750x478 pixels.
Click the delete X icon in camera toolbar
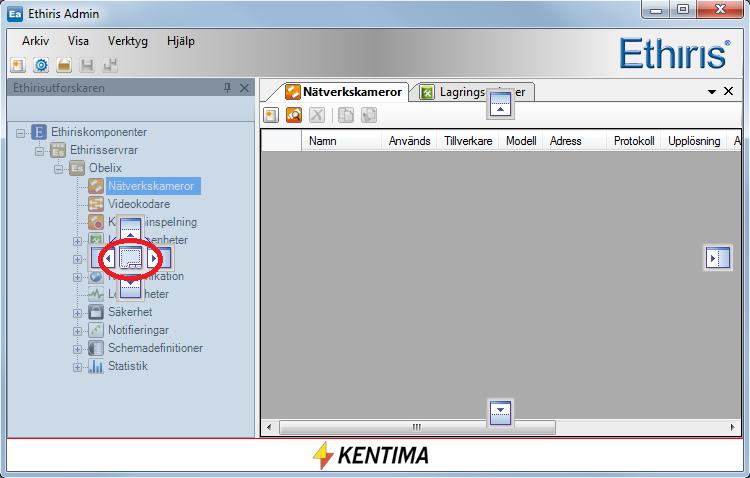317,115
